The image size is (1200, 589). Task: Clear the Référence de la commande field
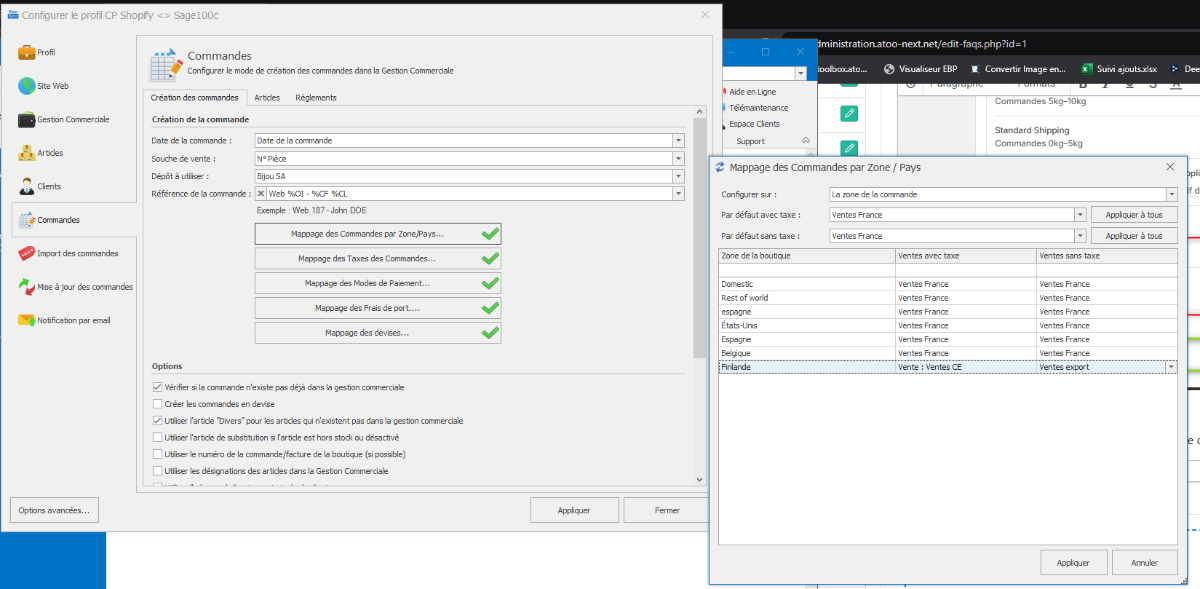[261, 194]
